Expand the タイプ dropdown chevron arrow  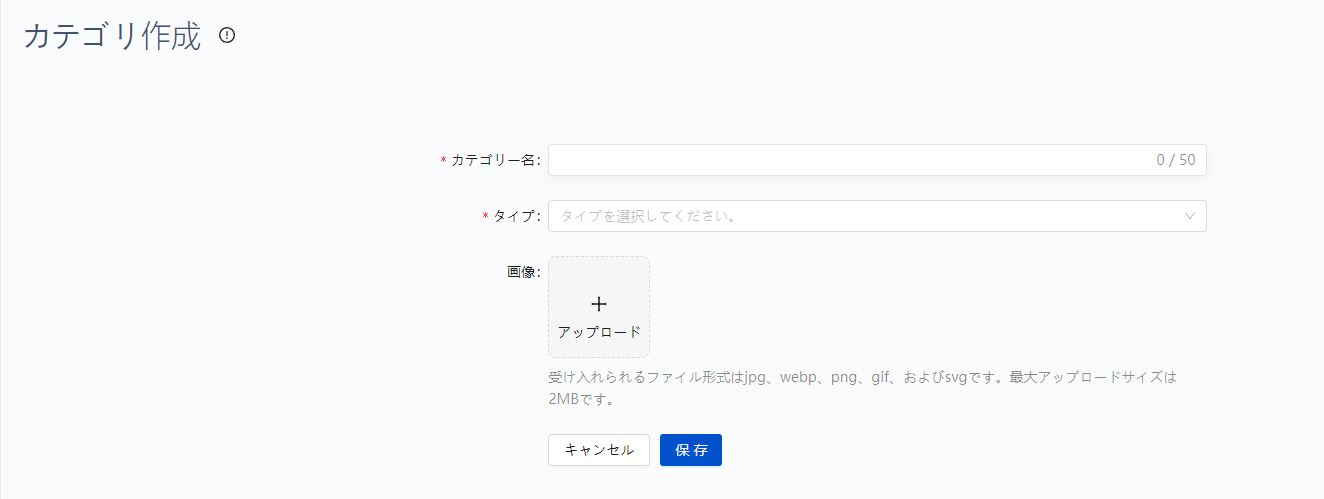[x=1190, y=216]
